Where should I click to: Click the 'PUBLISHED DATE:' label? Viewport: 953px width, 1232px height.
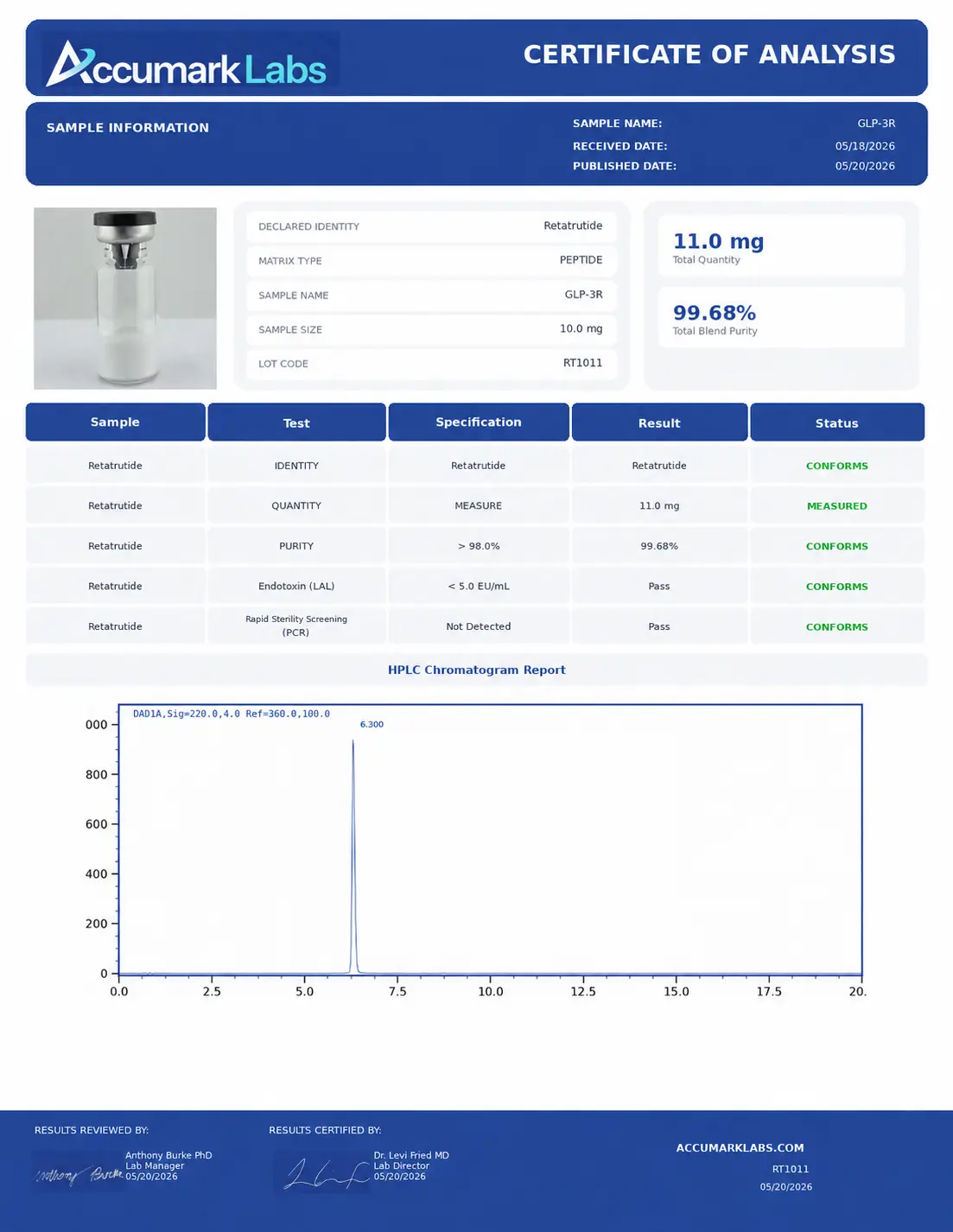[x=625, y=166]
